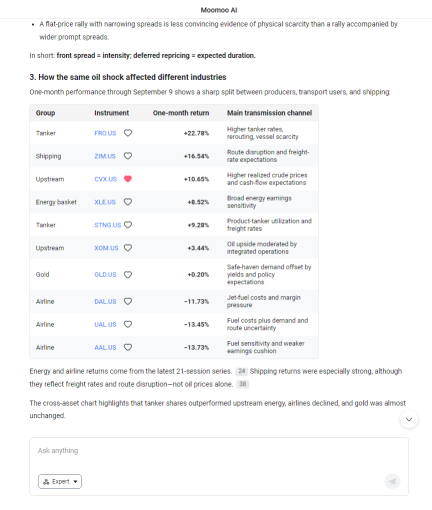Open the CVX.US stock link
432x510 pixels.
tap(106, 179)
